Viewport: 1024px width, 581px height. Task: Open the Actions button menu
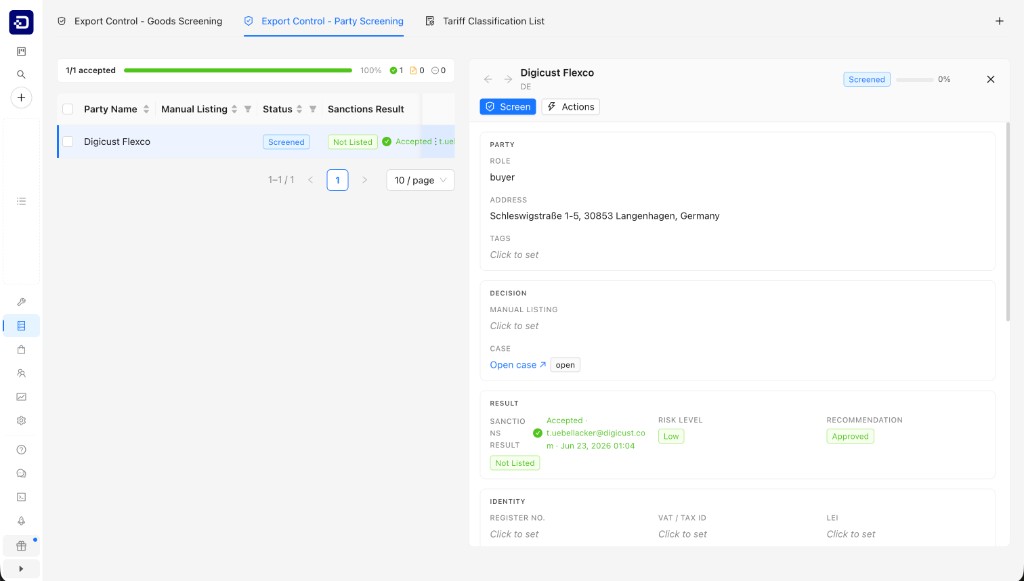pos(571,106)
